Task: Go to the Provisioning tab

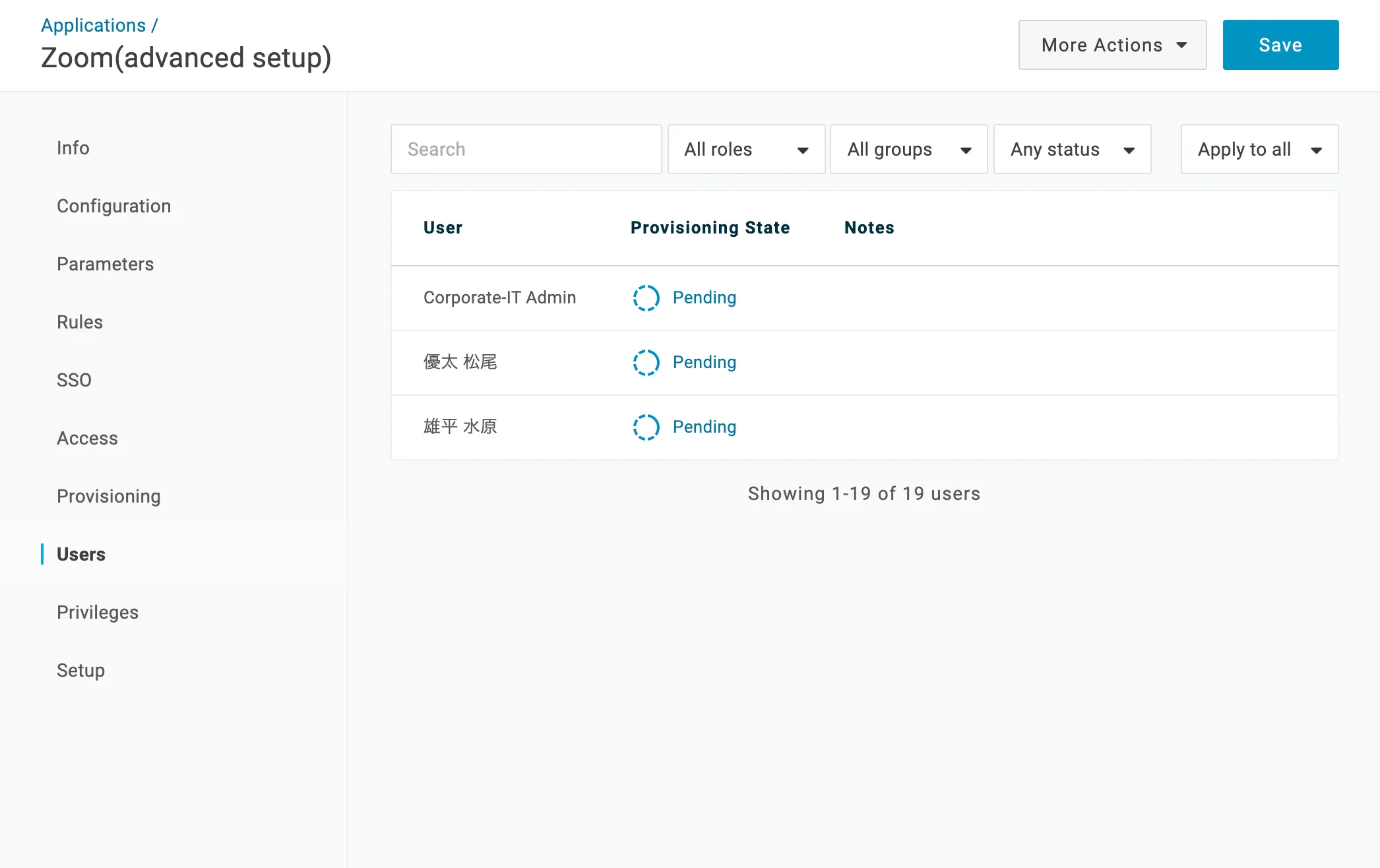Action: coord(108,496)
